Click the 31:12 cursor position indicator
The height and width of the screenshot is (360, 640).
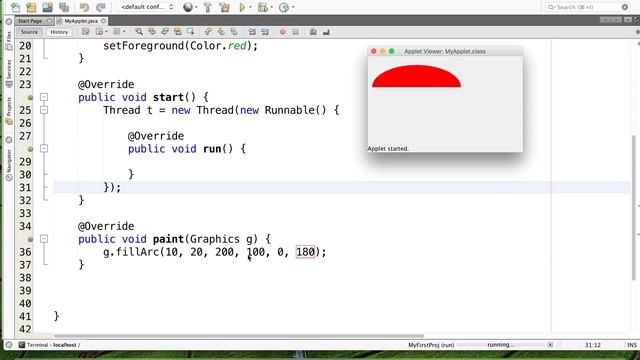[x=593, y=345]
